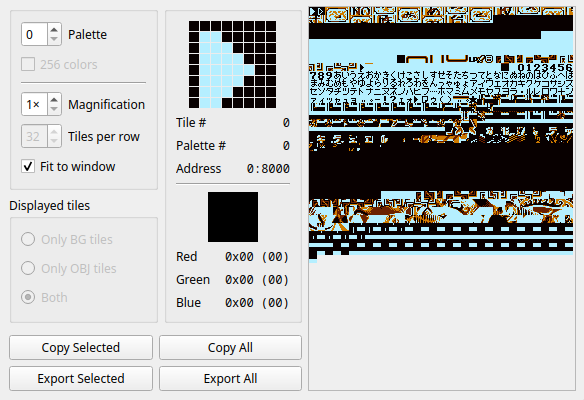Click the black selected color swatch
Image resolution: width=584 pixels, height=400 pixels.
click(x=233, y=217)
